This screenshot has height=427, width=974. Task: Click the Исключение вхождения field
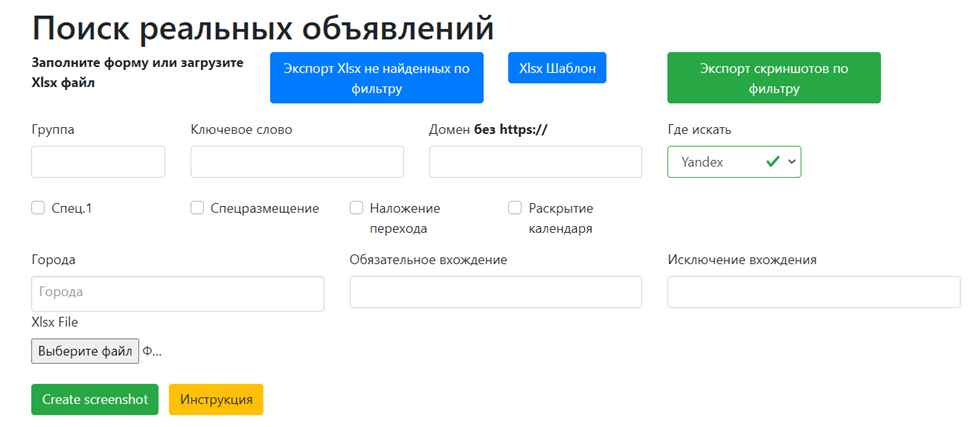pyautogui.click(x=813, y=292)
